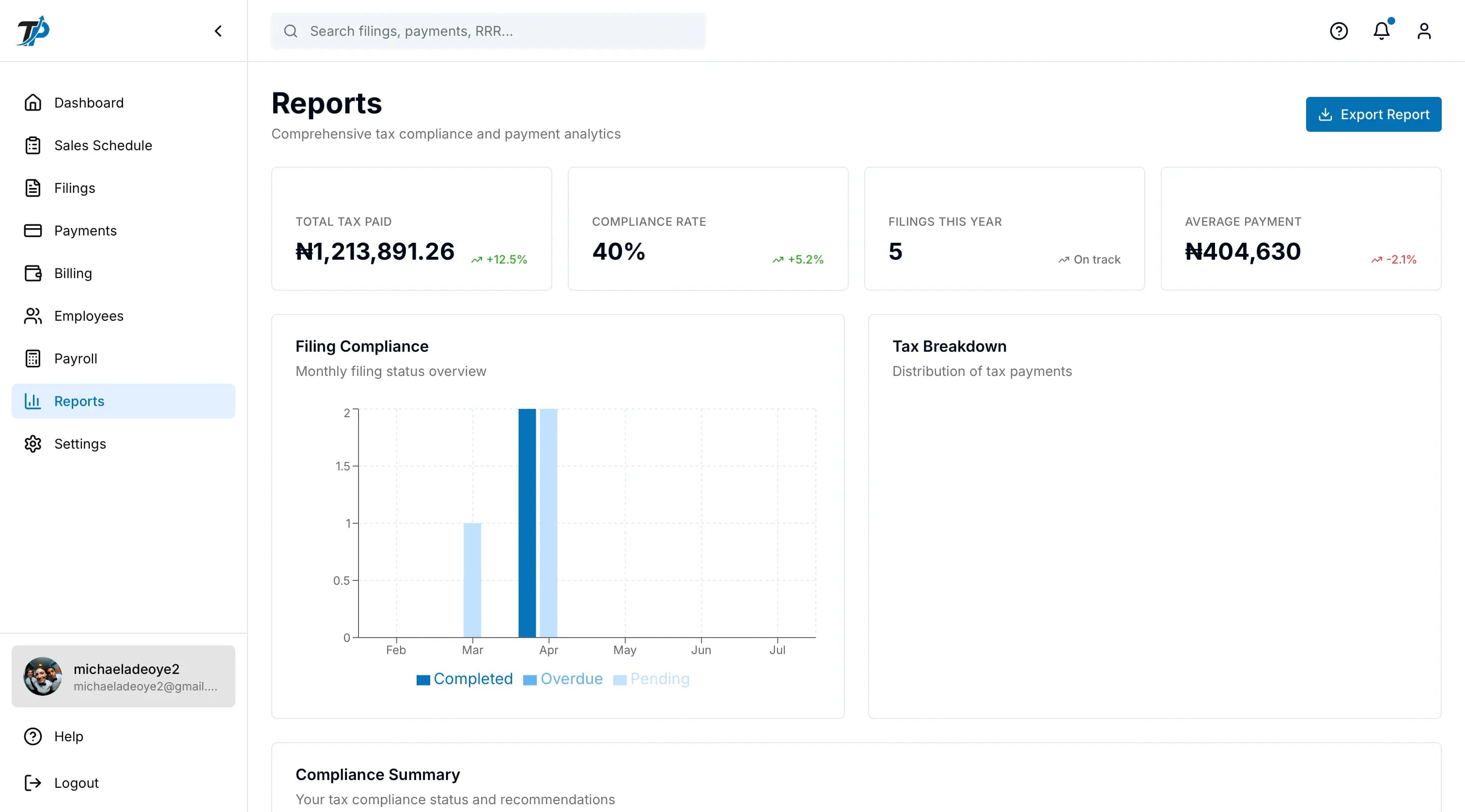Click the +5.2% trend arrow icon

(x=778, y=260)
